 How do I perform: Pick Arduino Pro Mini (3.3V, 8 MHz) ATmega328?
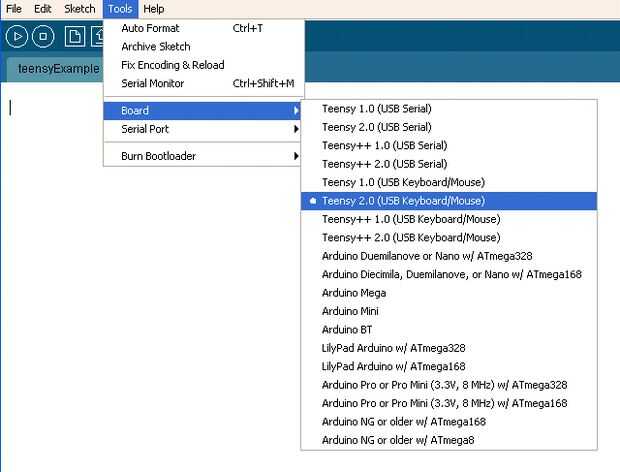coord(449,385)
